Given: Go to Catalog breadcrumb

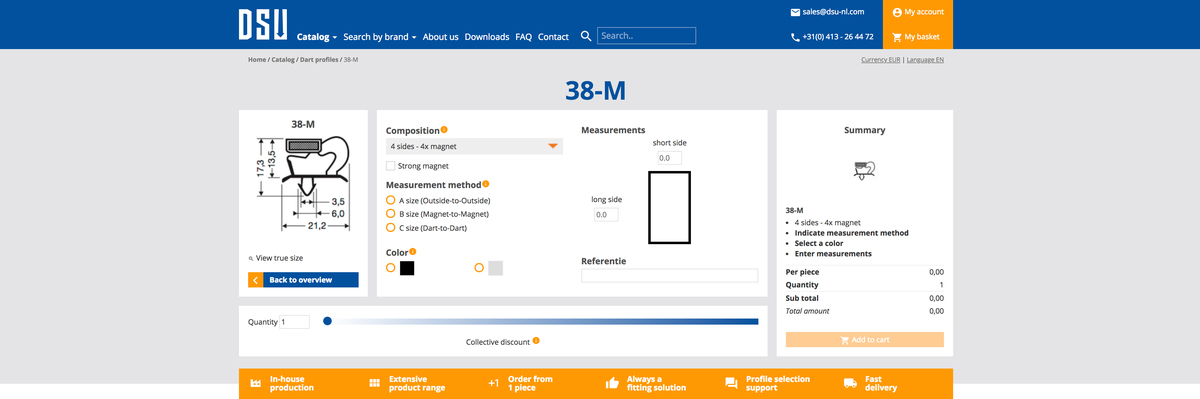Looking at the screenshot, I should click(x=283, y=60).
